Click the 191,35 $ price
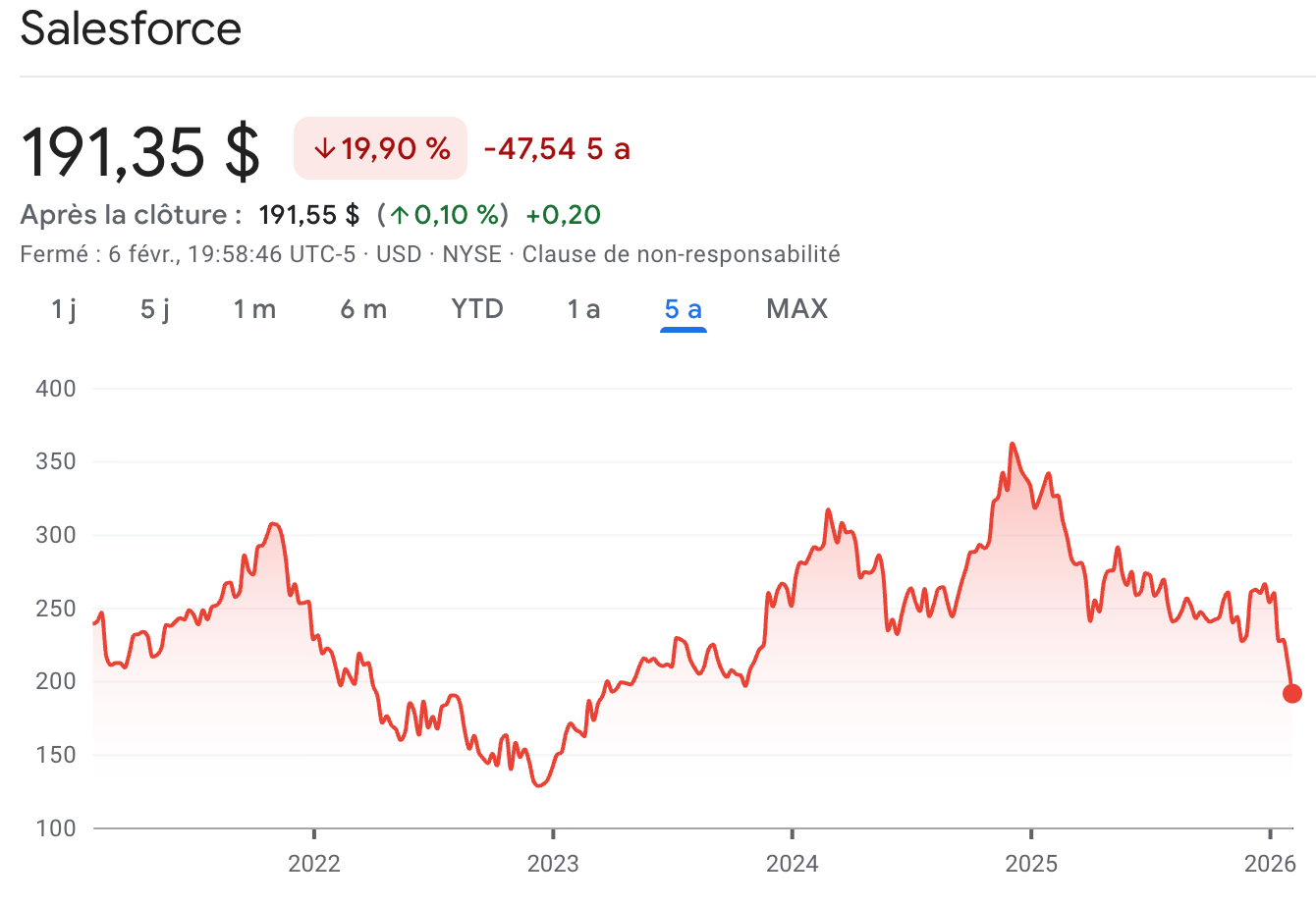1316x905 pixels. pyautogui.click(x=140, y=151)
